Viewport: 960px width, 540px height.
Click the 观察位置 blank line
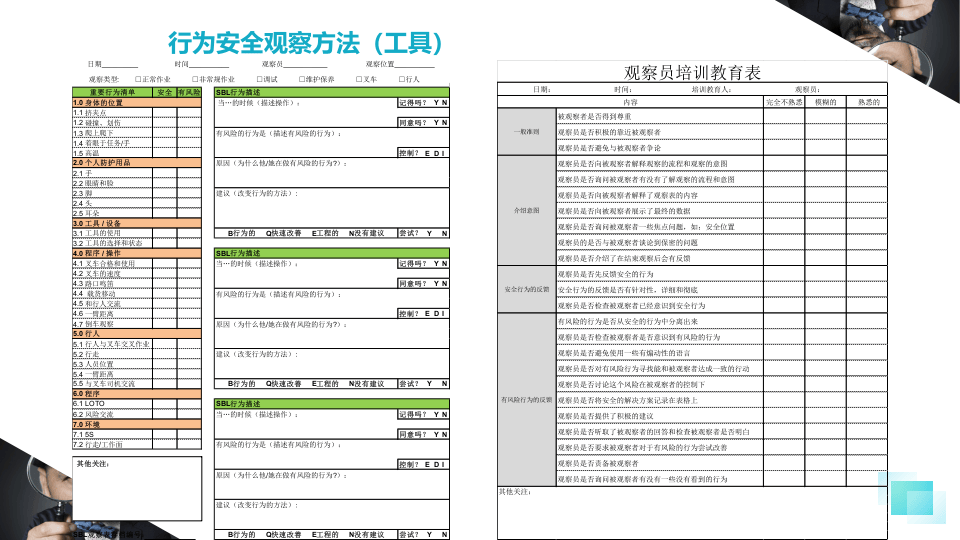(414, 65)
